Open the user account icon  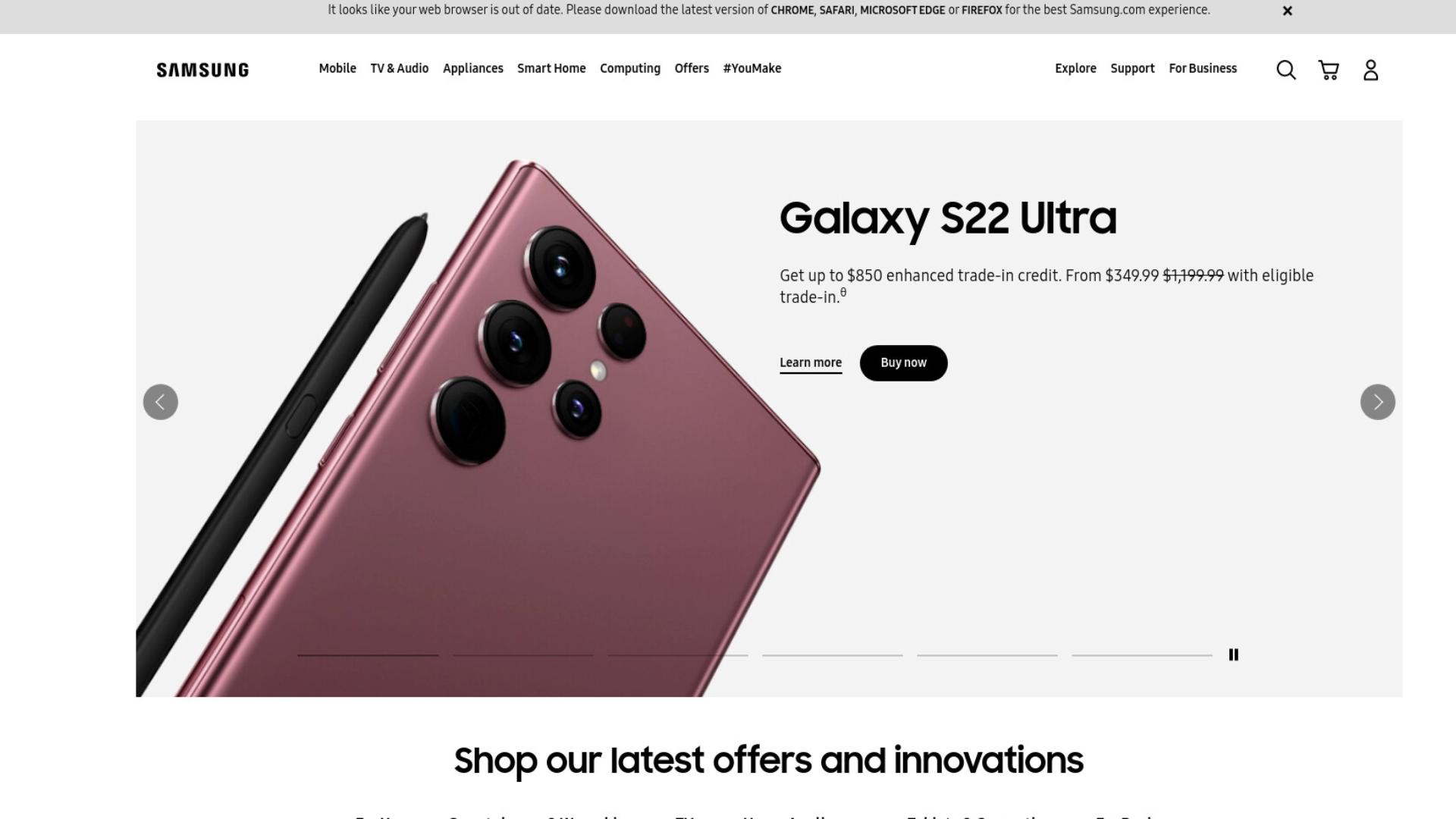click(1370, 70)
